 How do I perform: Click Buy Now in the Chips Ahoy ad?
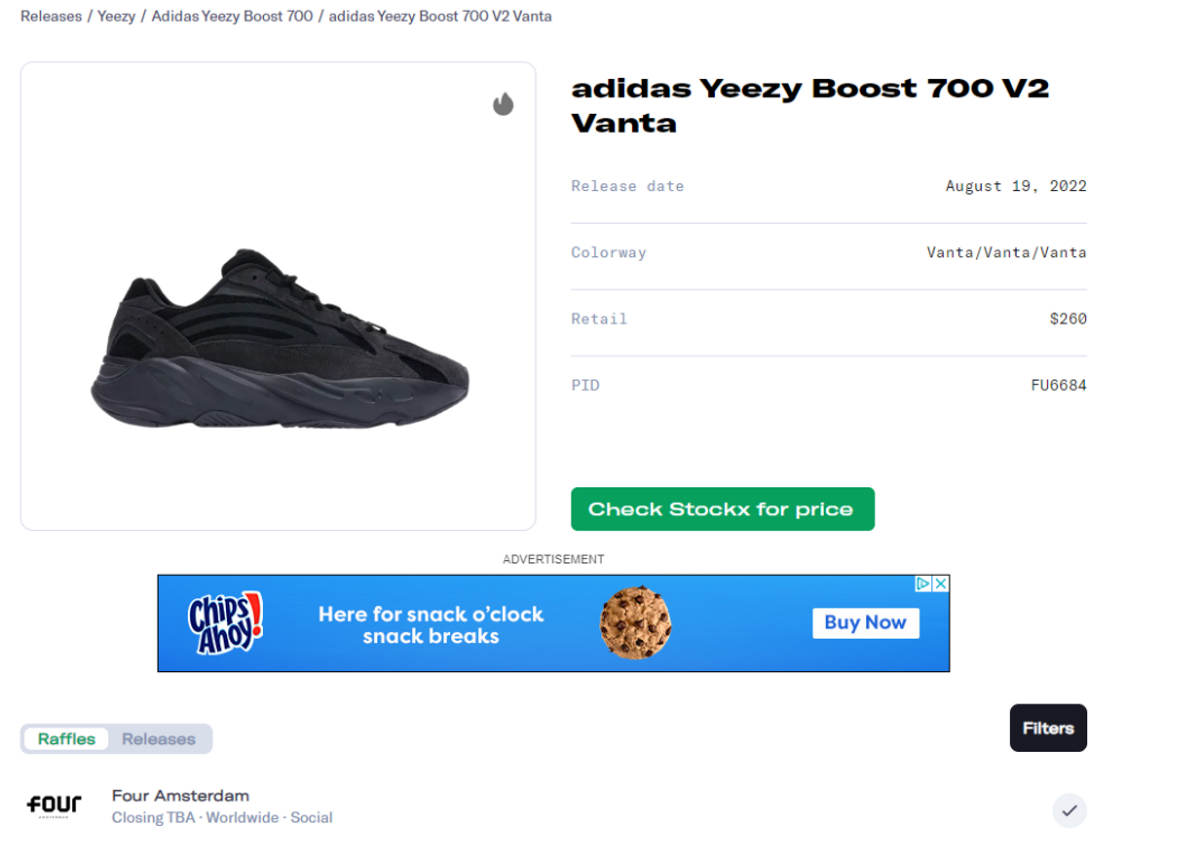click(x=864, y=622)
